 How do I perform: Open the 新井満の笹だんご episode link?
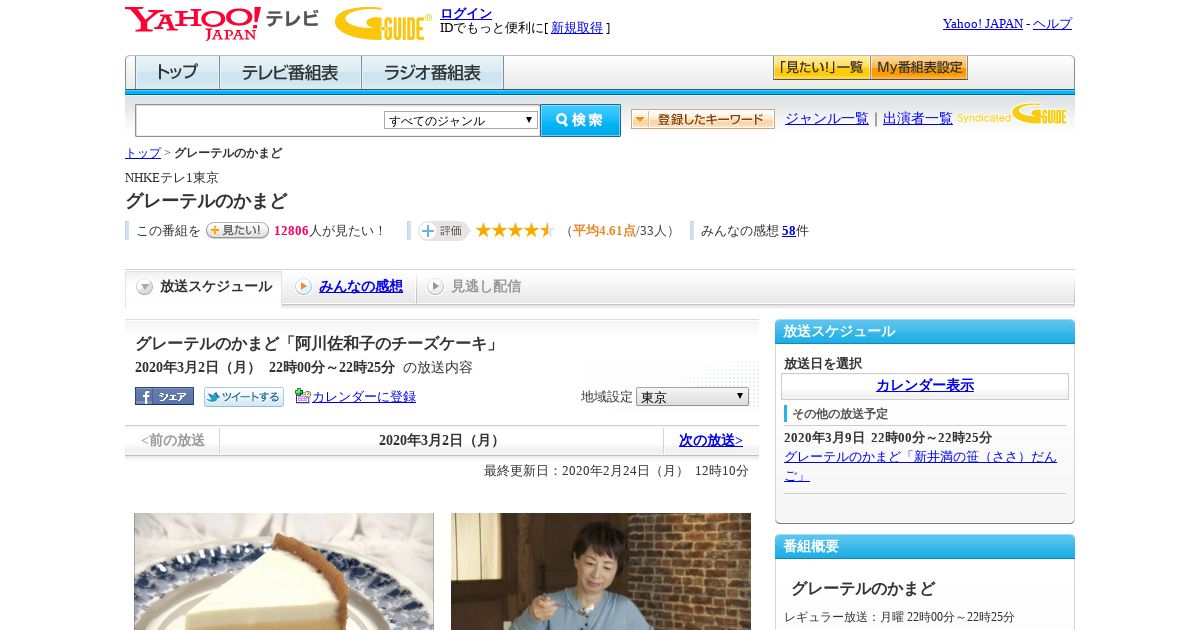click(920, 466)
